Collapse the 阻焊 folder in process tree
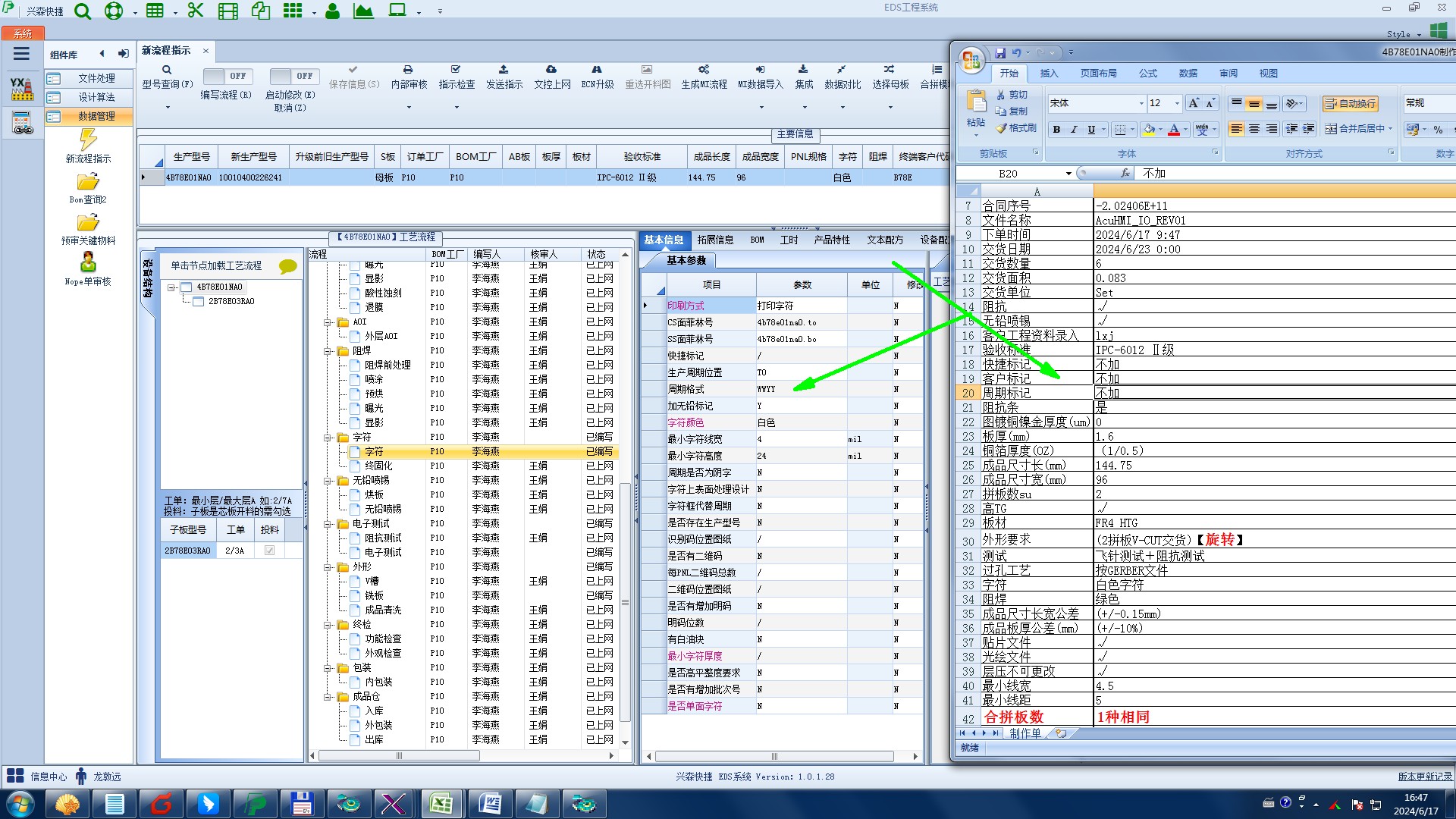The height and width of the screenshot is (819, 1456). (x=328, y=351)
